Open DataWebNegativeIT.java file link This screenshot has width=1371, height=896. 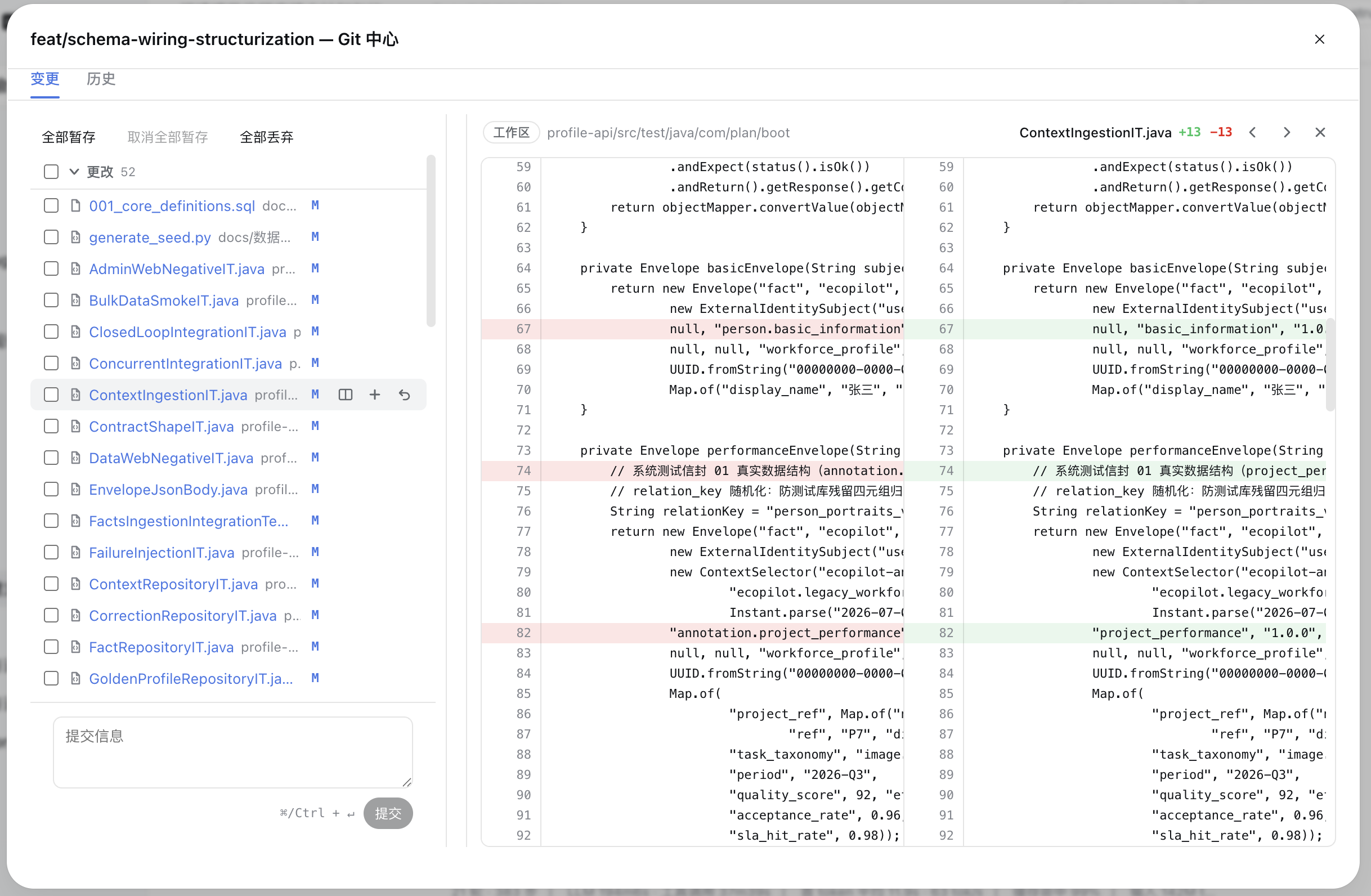coord(171,458)
